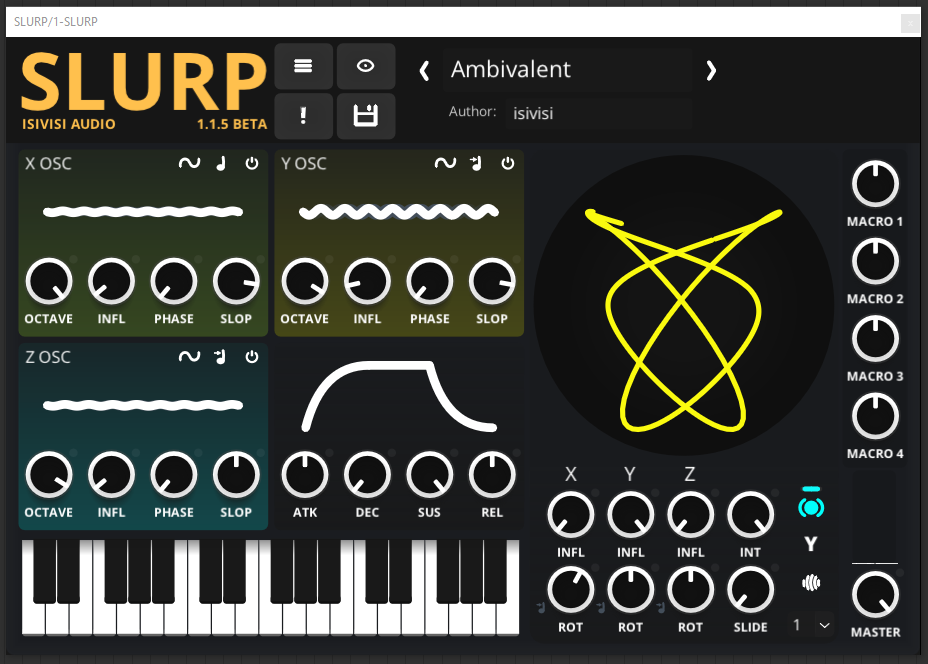Toggle Z OSC power button
This screenshot has height=664, width=928.
[252, 357]
